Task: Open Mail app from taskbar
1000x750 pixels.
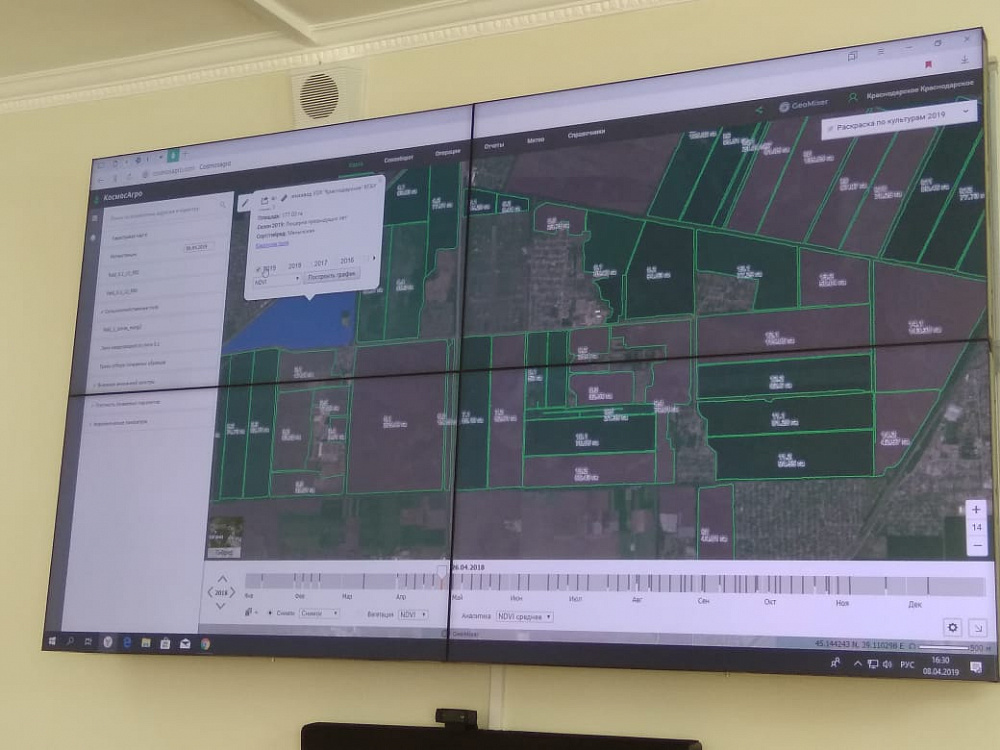Action: click(x=185, y=644)
